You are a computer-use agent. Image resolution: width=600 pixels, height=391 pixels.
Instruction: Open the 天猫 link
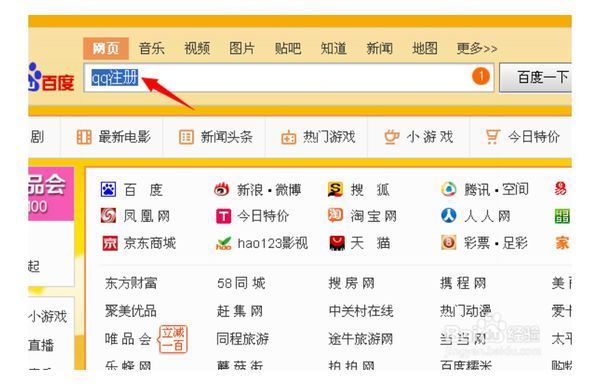[x=370, y=243]
